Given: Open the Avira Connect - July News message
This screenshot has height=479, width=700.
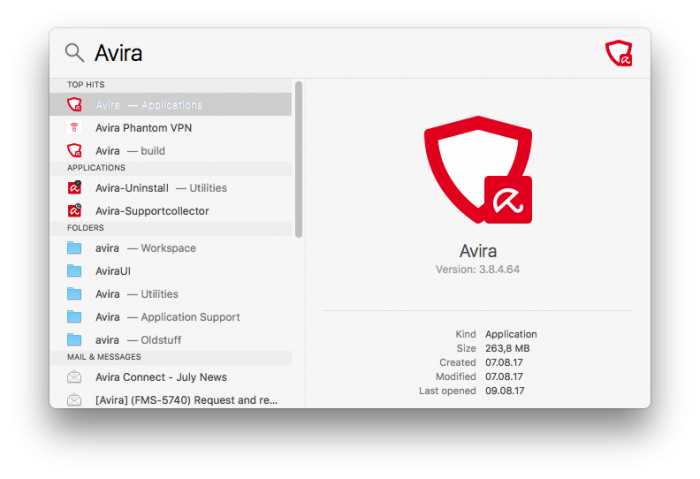Looking at the screenshot, I should 171,377.
